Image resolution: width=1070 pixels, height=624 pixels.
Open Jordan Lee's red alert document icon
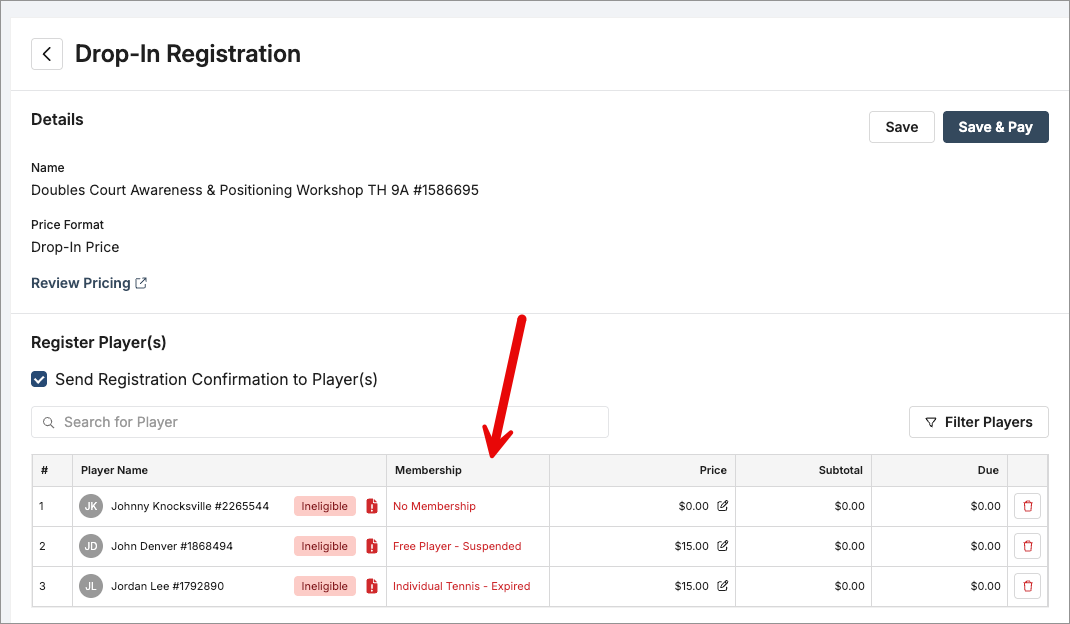[x=372, y=586]
